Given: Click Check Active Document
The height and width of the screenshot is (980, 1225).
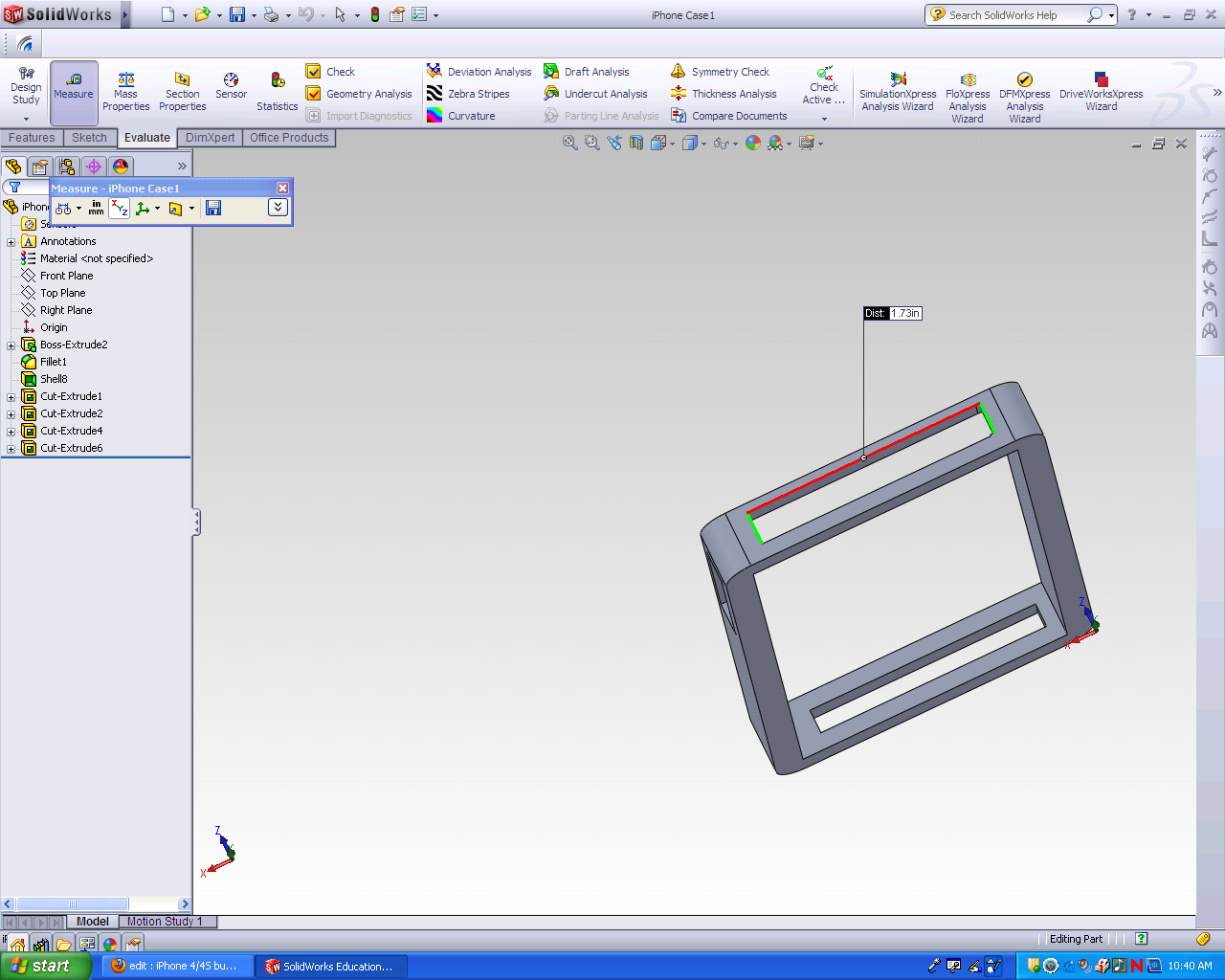Looking at the screenshot, I should coord(824,86).
